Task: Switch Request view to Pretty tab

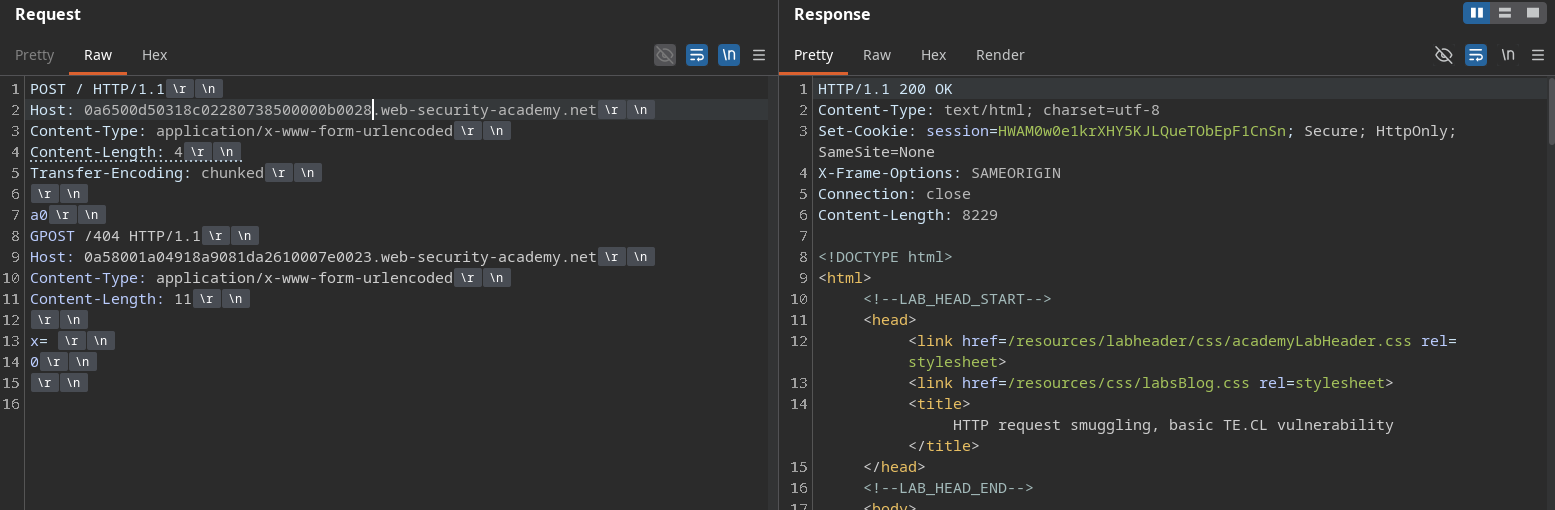Action: click(x=35, y=55)
